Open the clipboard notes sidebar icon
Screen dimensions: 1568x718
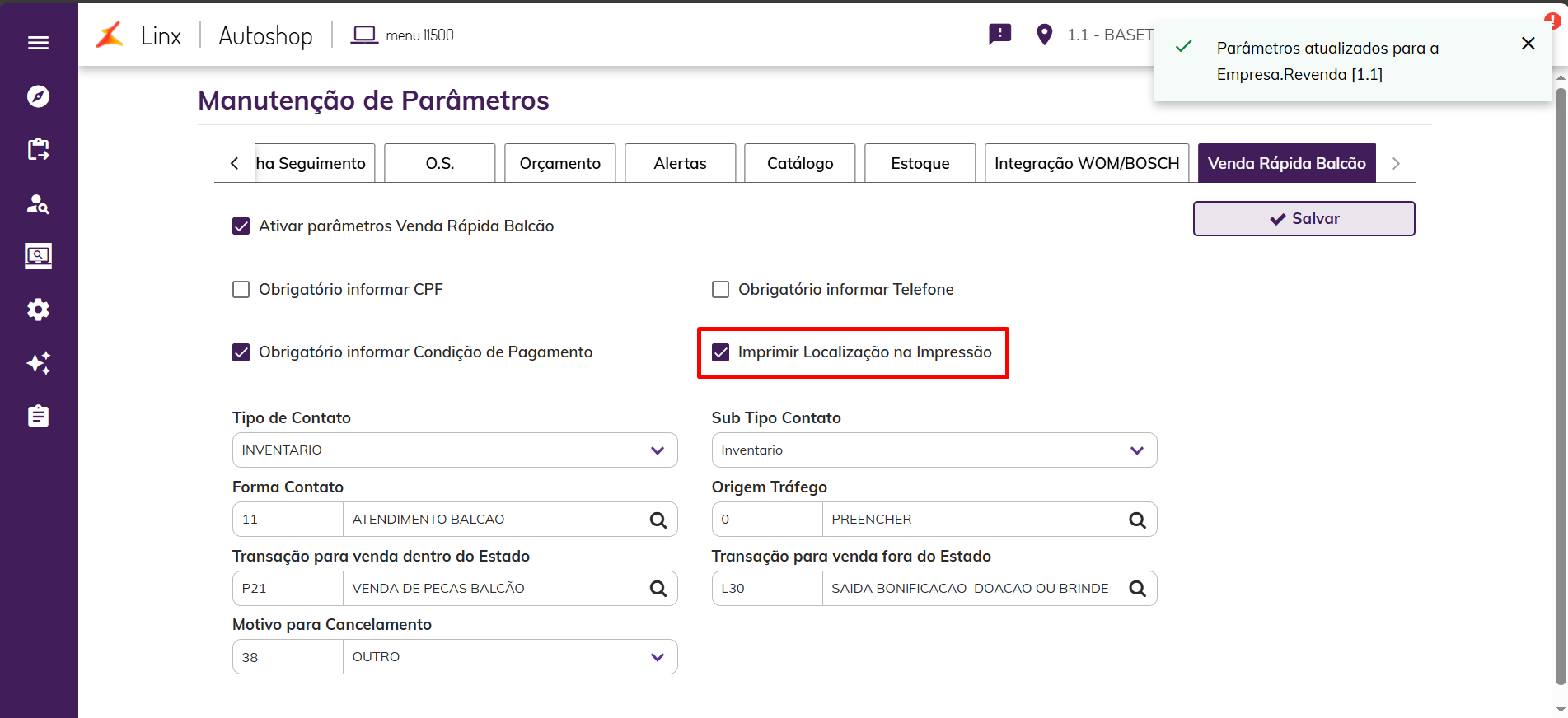tap(38, 416)
